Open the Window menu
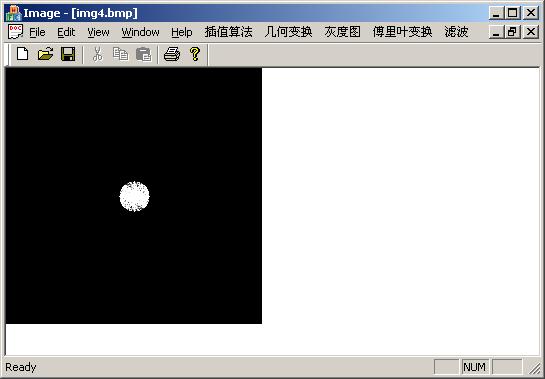Screen dimensions: 545x379 pyautogui.click(x=140, y=32)
